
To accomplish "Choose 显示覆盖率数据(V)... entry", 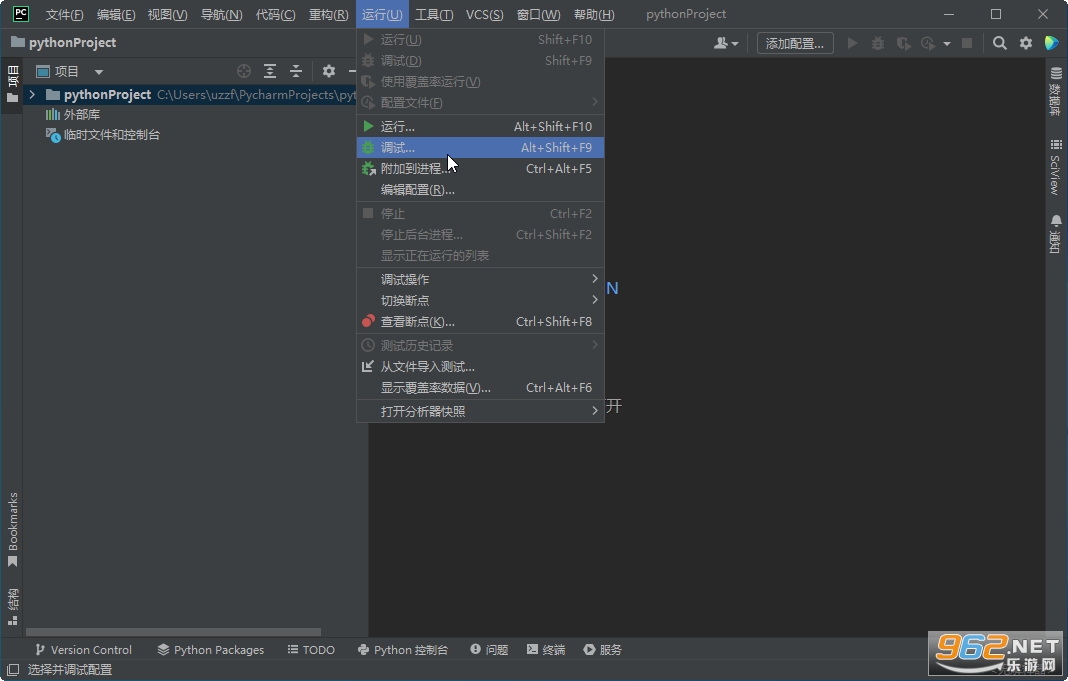I will click(480, 387).
